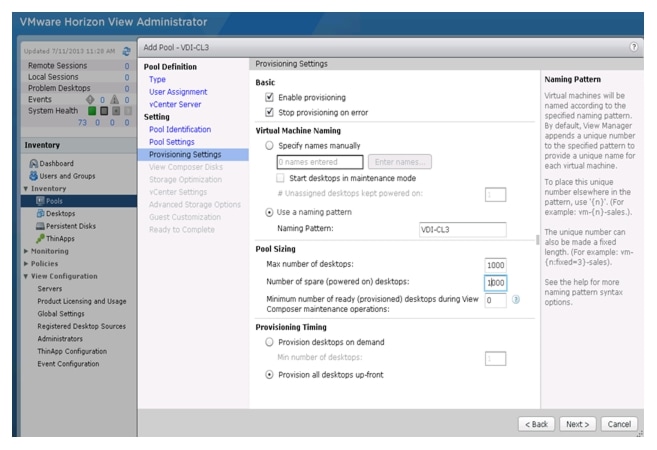
Task: Open the Type step in Pool Definition
Action: pyautogui.click(x=157, y=79)
